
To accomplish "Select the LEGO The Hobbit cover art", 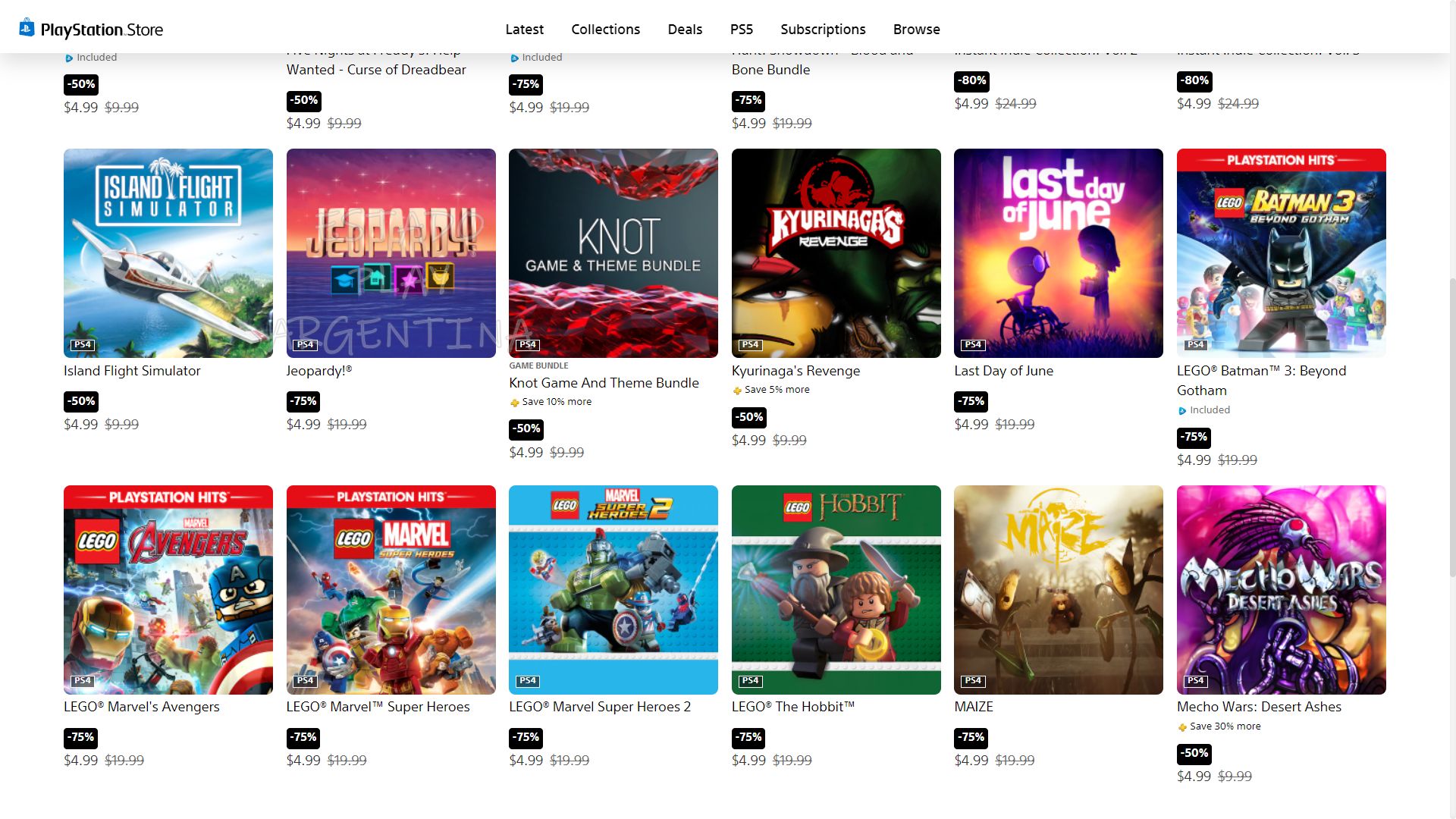I will pyautogui.click(x=836, y=590).
